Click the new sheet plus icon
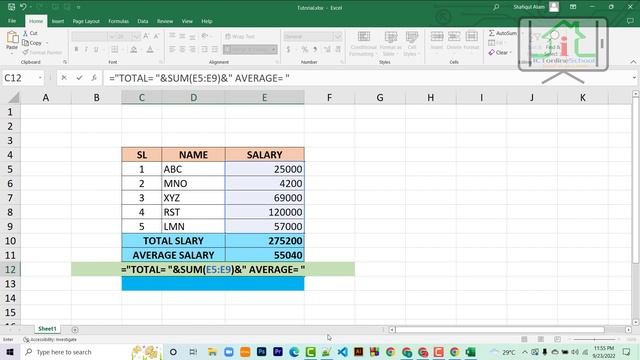 coord(75,330)
